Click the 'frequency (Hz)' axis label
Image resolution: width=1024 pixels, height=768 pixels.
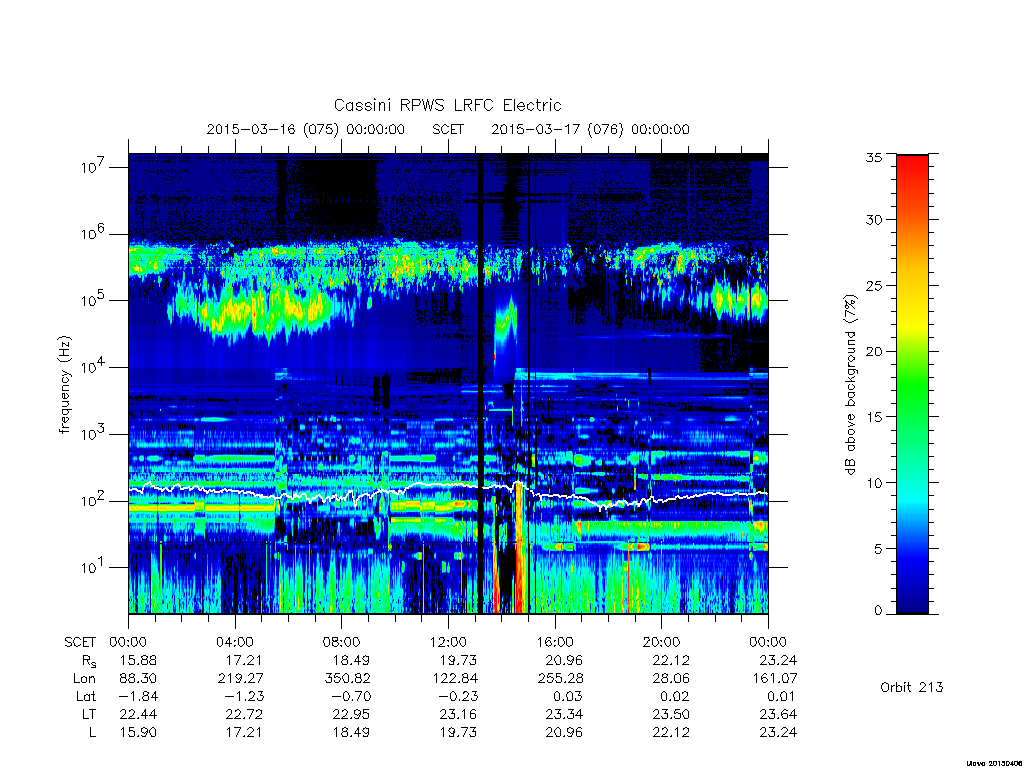pyautogui.click(x=65, y=385)
